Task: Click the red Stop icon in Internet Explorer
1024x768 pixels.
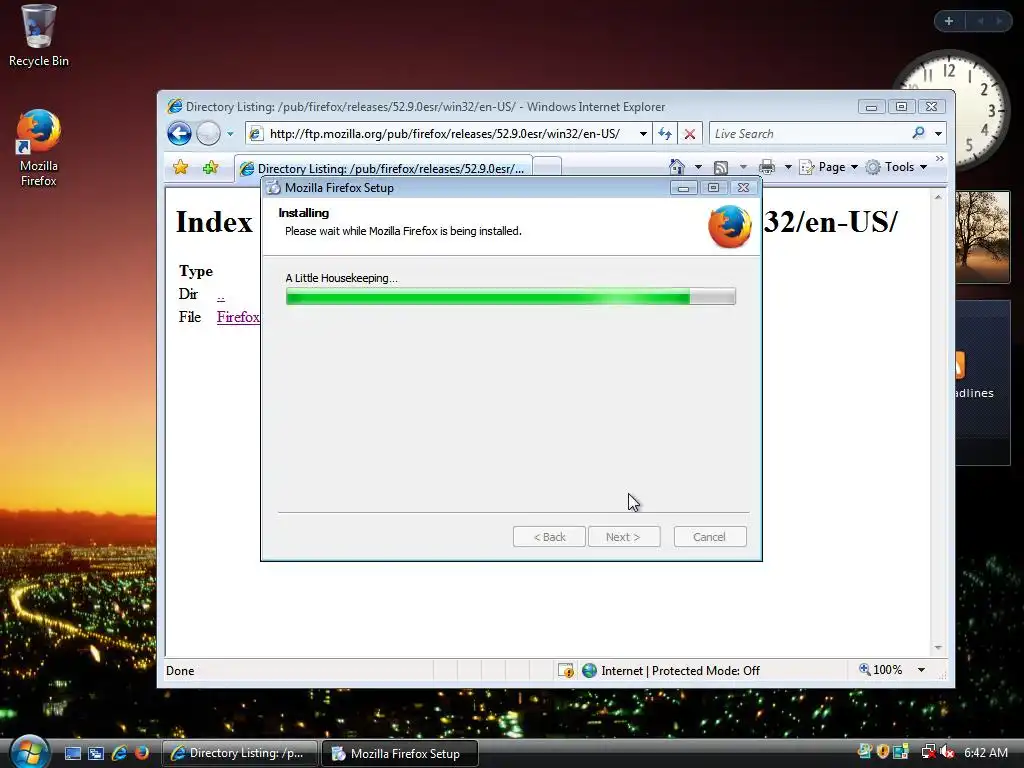Action: 690,134
